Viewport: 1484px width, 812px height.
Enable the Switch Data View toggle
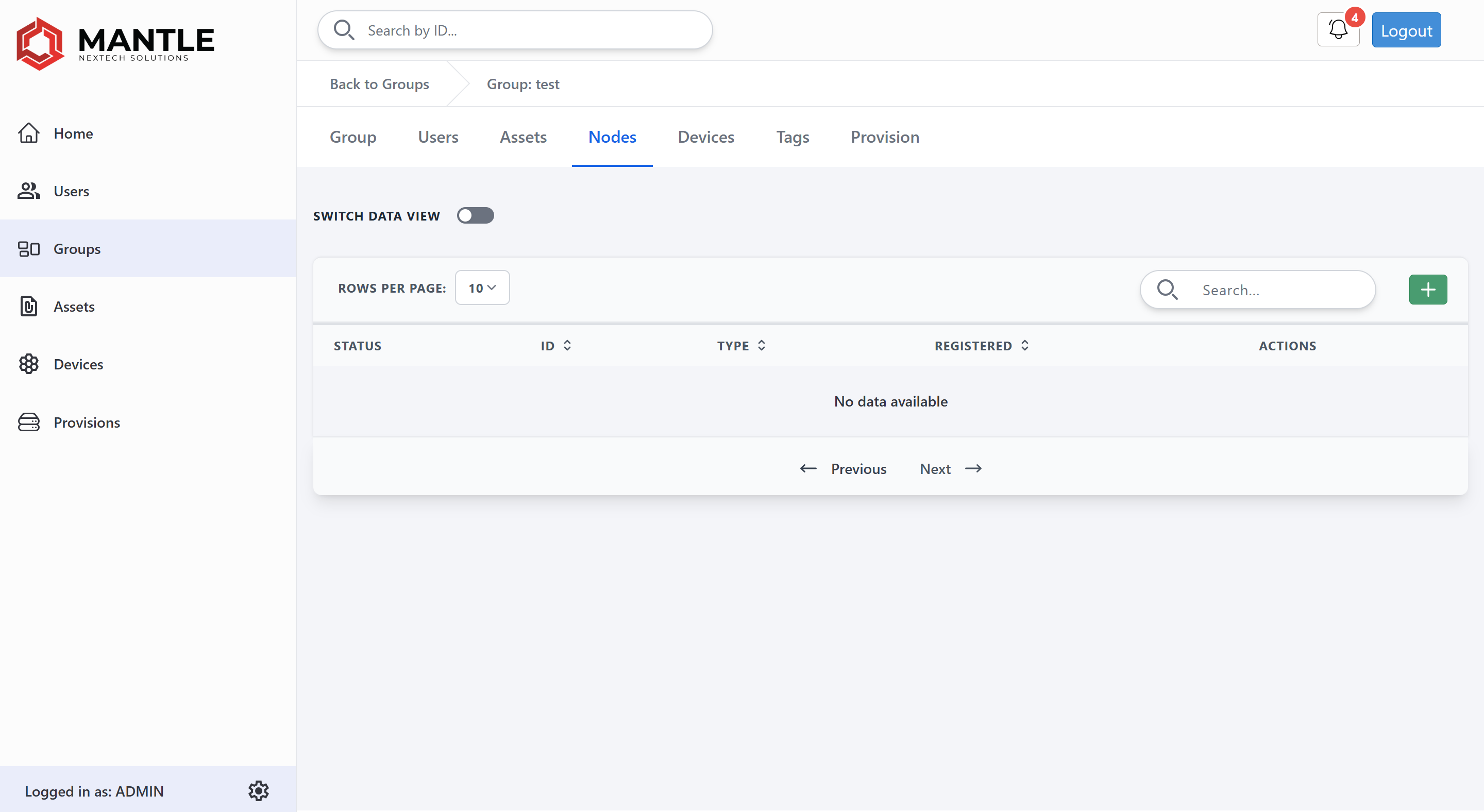(x=475, y=215)
